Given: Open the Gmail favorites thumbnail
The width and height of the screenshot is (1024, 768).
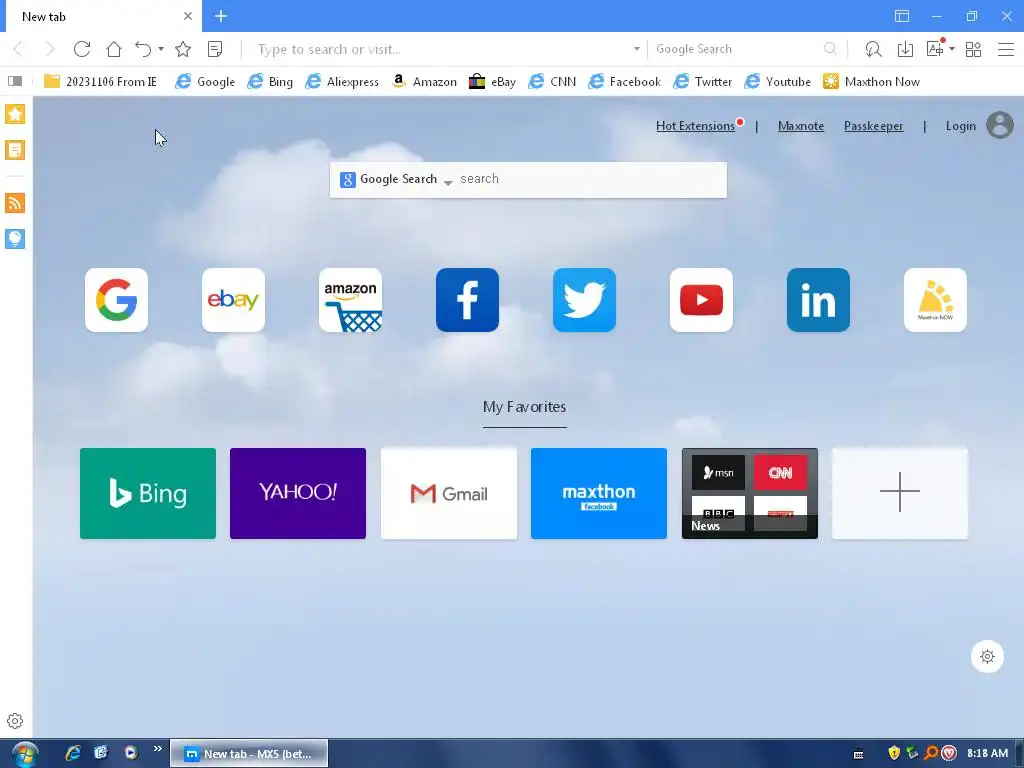Looking at the screenshot, I should pyautogui.click(x=449, y=493).
